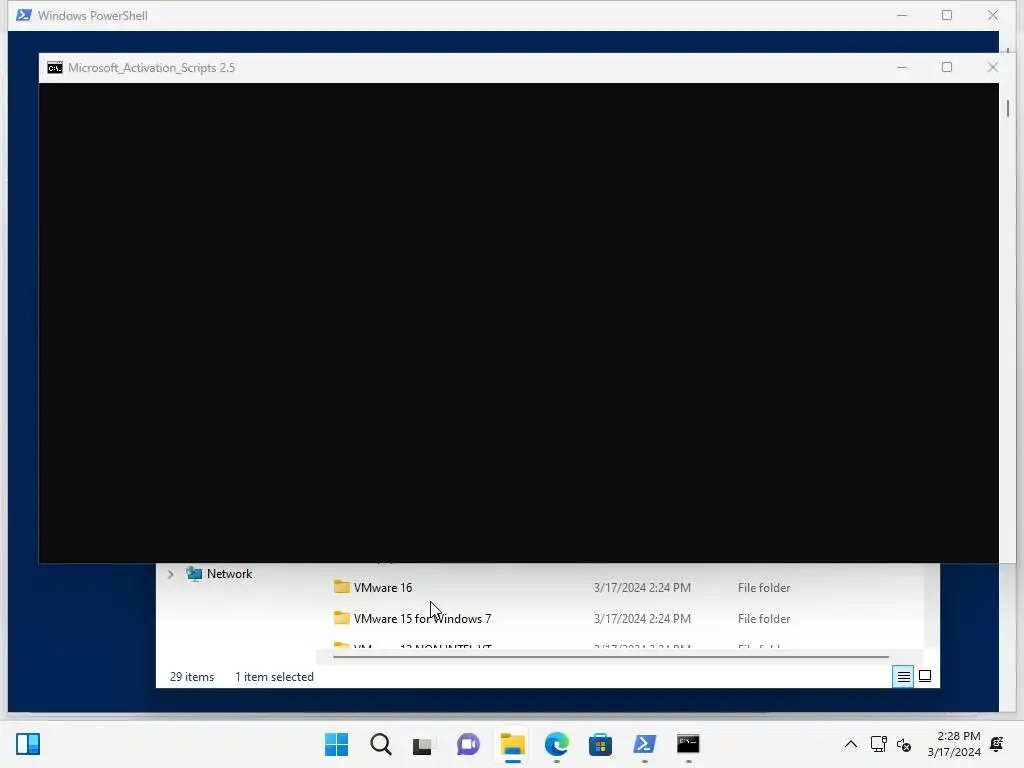Open Windows PowerShell title bar icon
Image resolution: width=1024 pixels, height=768 pixels.
tap(24, 15)
